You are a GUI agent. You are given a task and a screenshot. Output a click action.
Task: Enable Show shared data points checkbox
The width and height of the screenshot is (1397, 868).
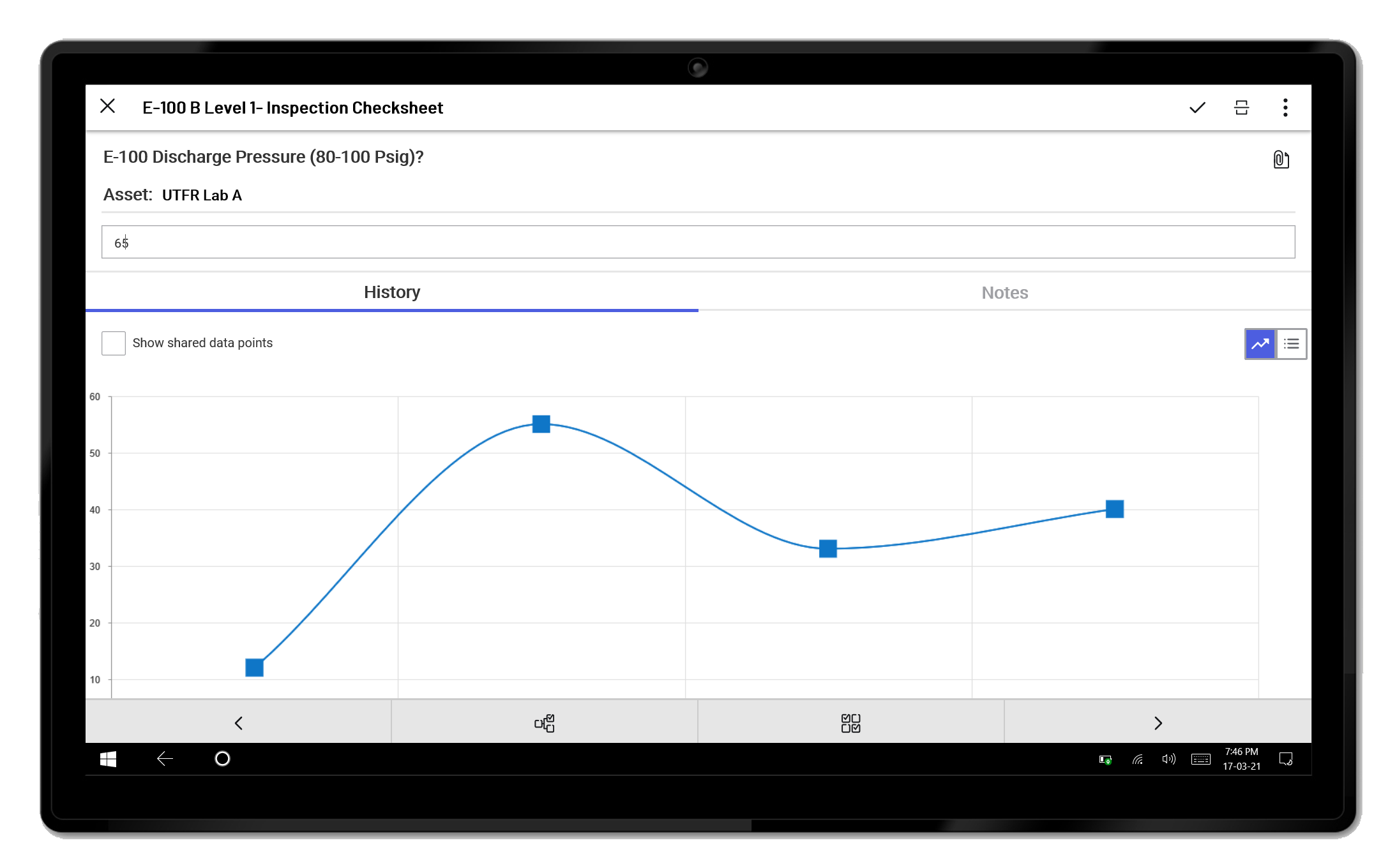click(114, 343)
